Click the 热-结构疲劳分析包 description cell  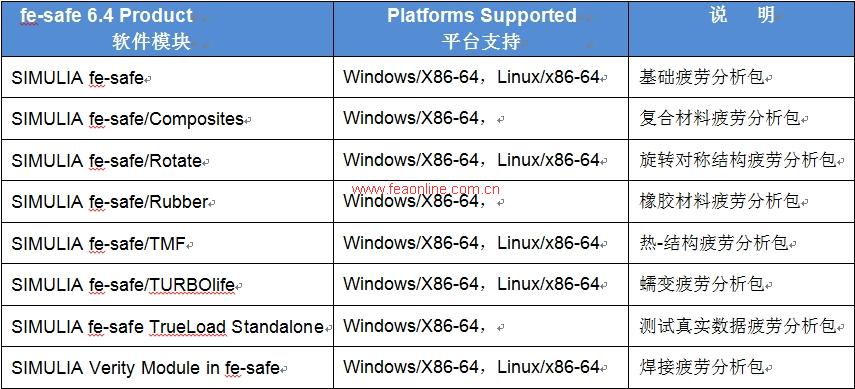pos(742,243)
